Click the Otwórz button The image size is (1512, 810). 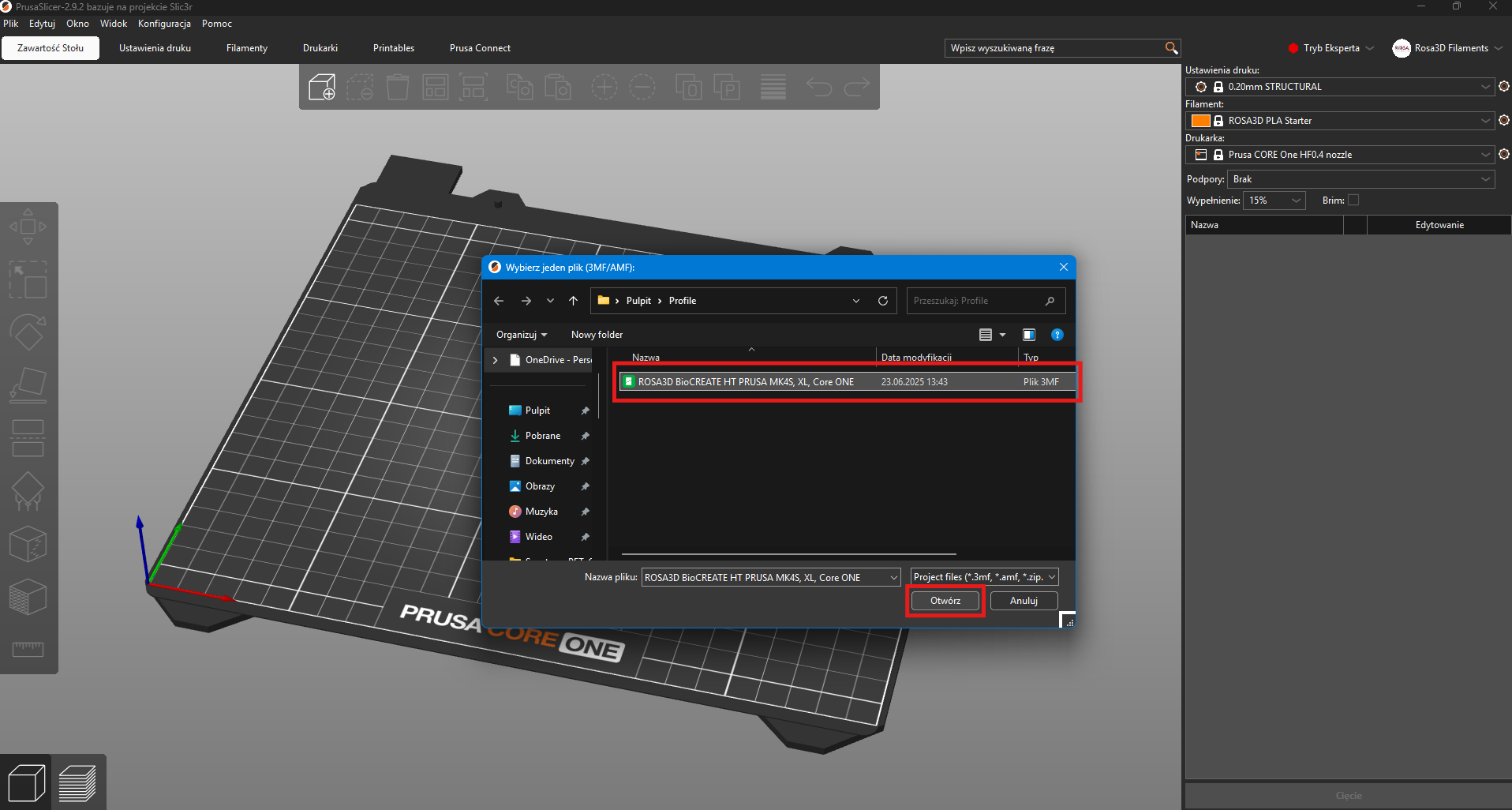click(945, 601)
